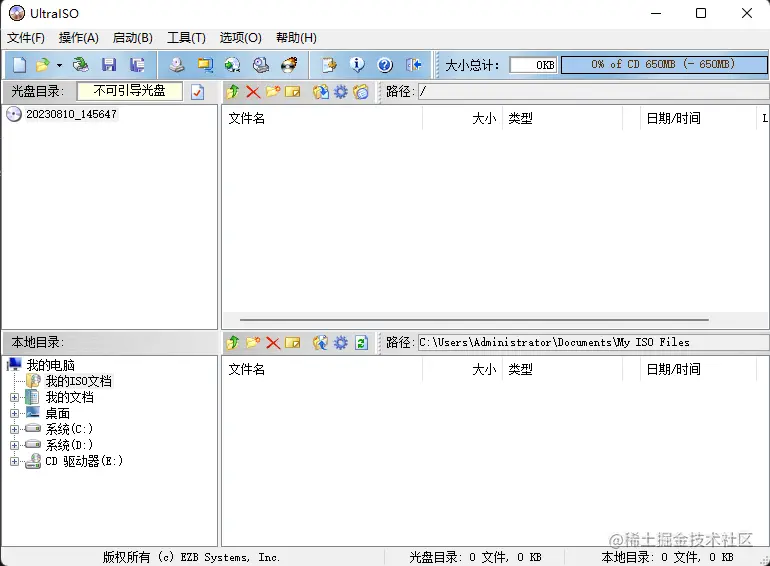
Task: Open the 操作(A) menu
Action: pos(79,38)
